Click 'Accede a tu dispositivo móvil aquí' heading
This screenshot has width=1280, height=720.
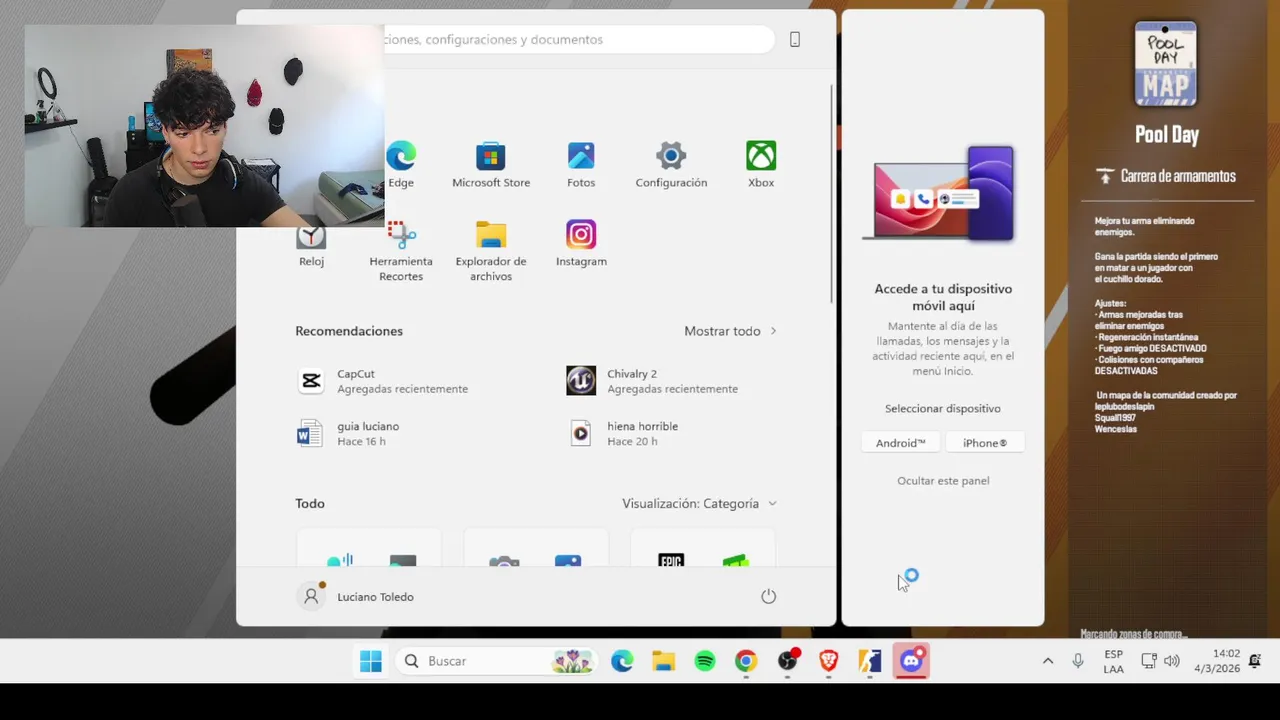click(943, 297)
